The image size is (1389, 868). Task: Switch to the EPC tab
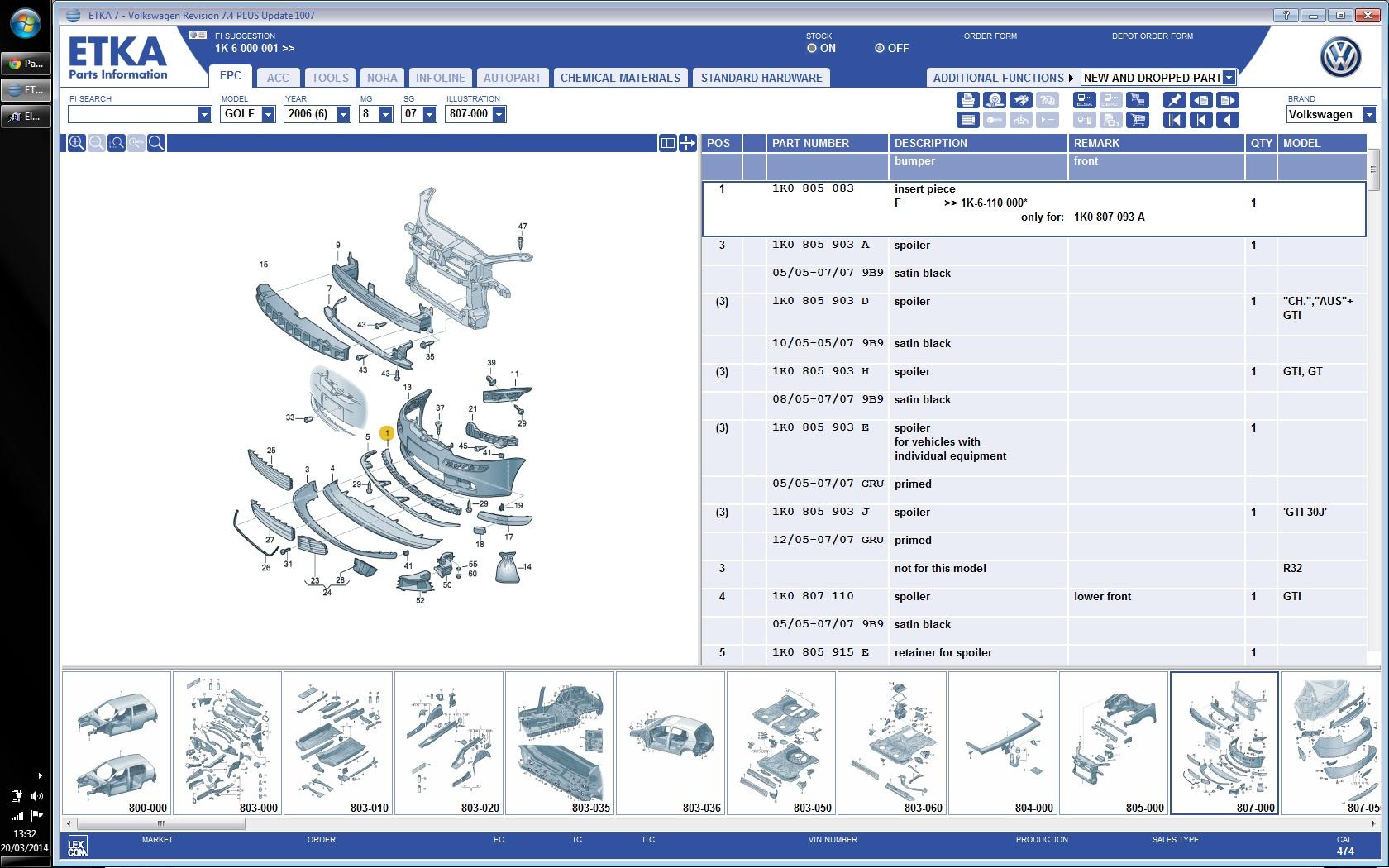tap(231, 76)
